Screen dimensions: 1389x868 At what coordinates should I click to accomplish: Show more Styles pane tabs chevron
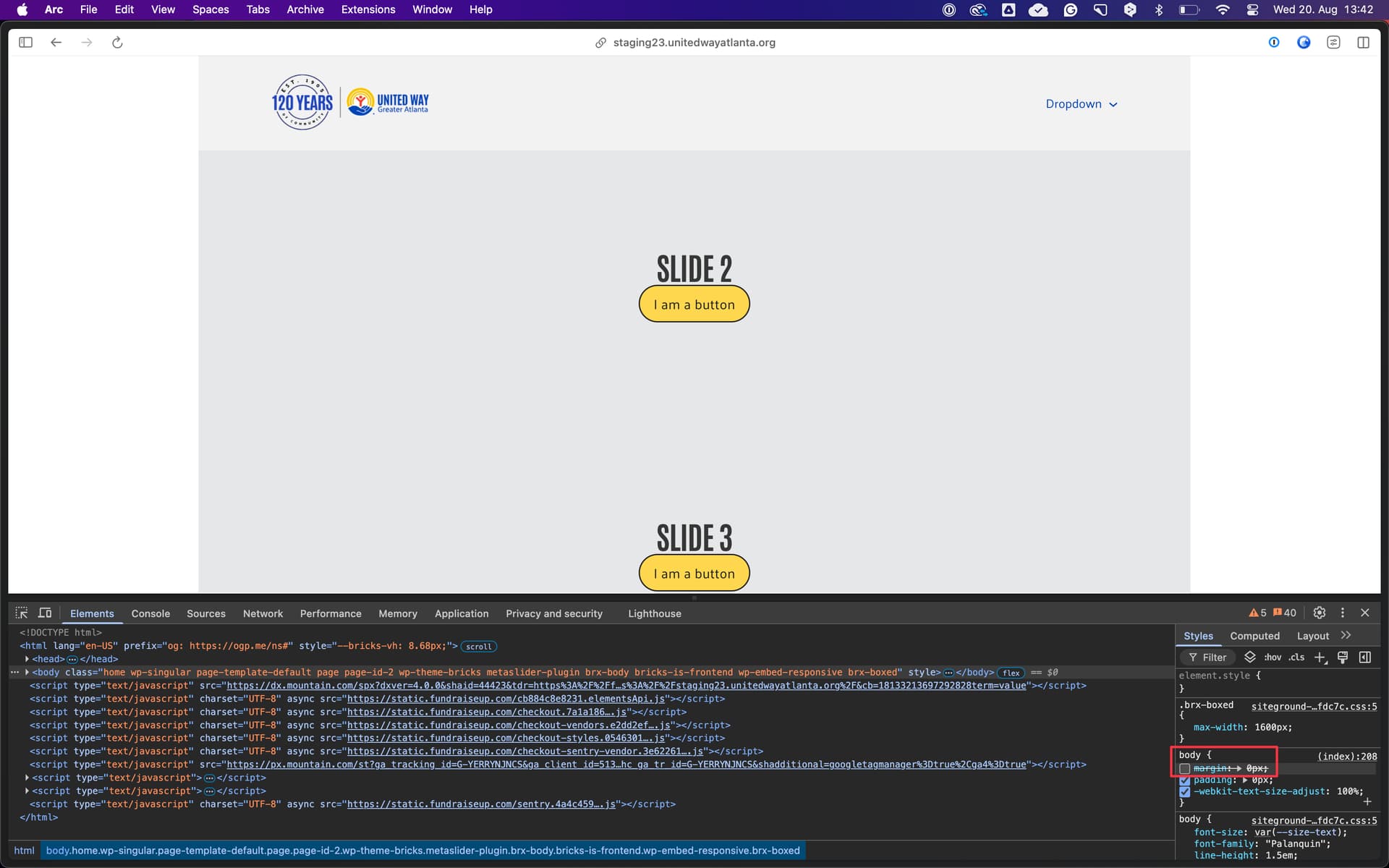[1346, 635]
